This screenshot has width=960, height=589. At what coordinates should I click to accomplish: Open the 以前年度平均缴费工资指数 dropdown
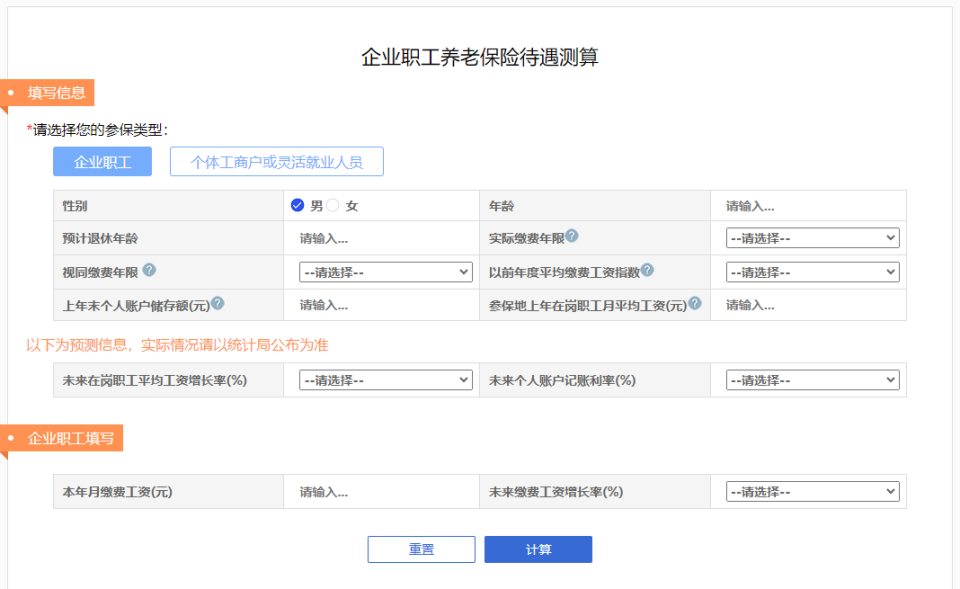811,271
